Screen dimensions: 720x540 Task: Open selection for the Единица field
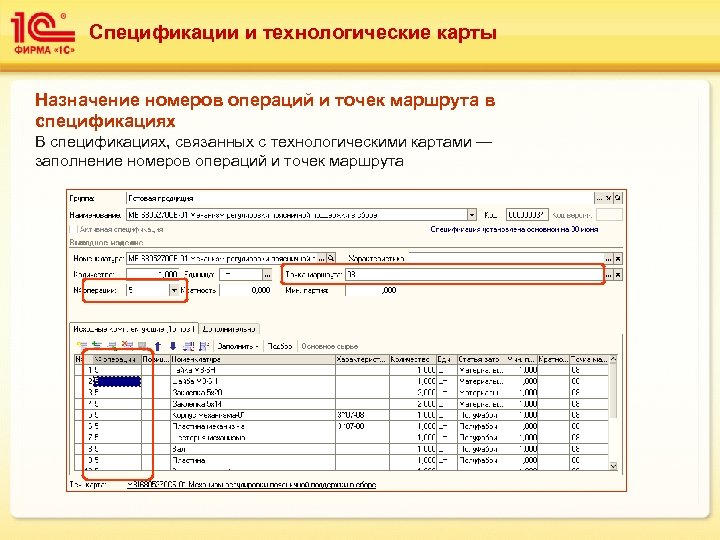tap(267, 275)
